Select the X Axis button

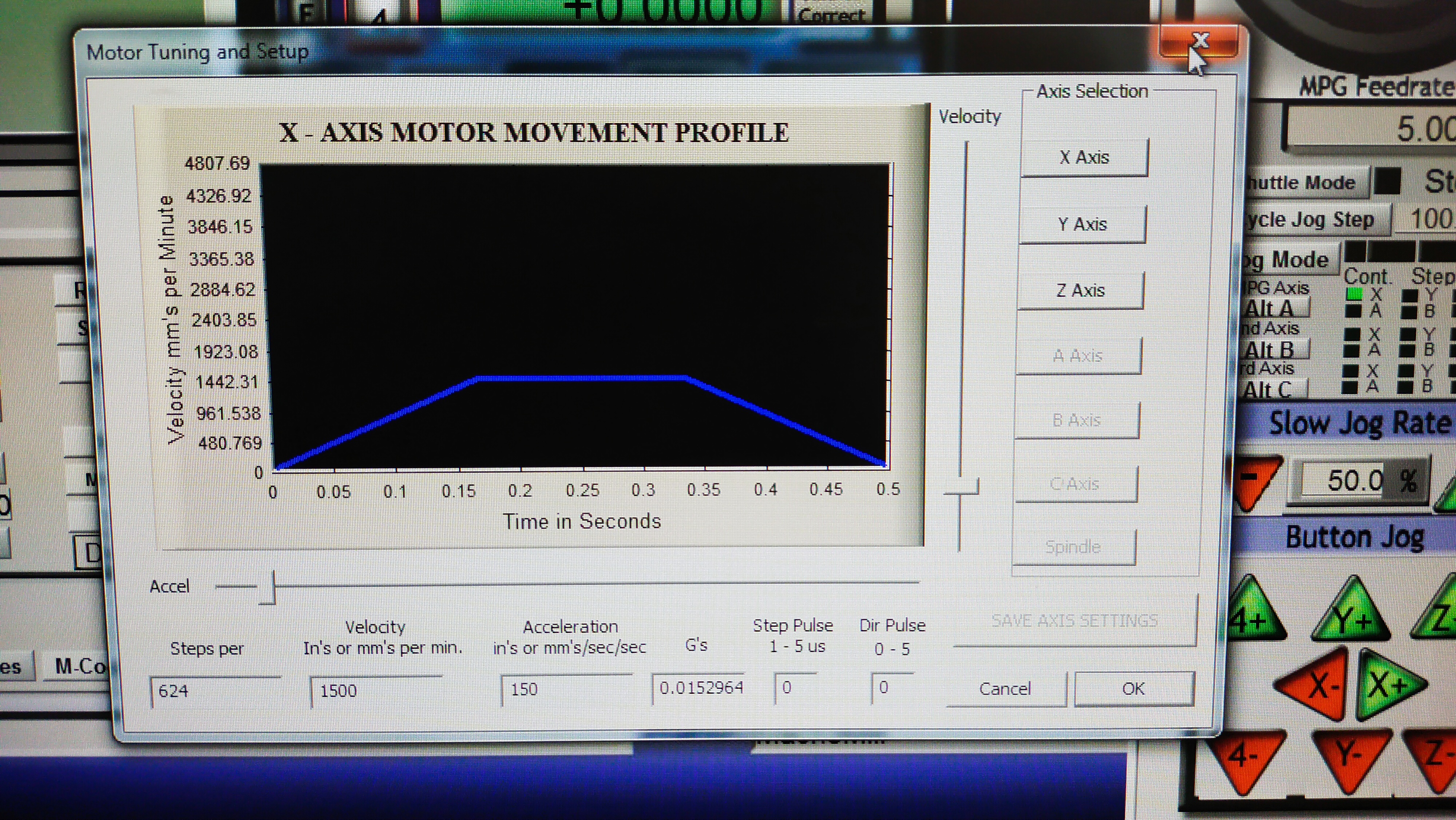[1084, 157]
